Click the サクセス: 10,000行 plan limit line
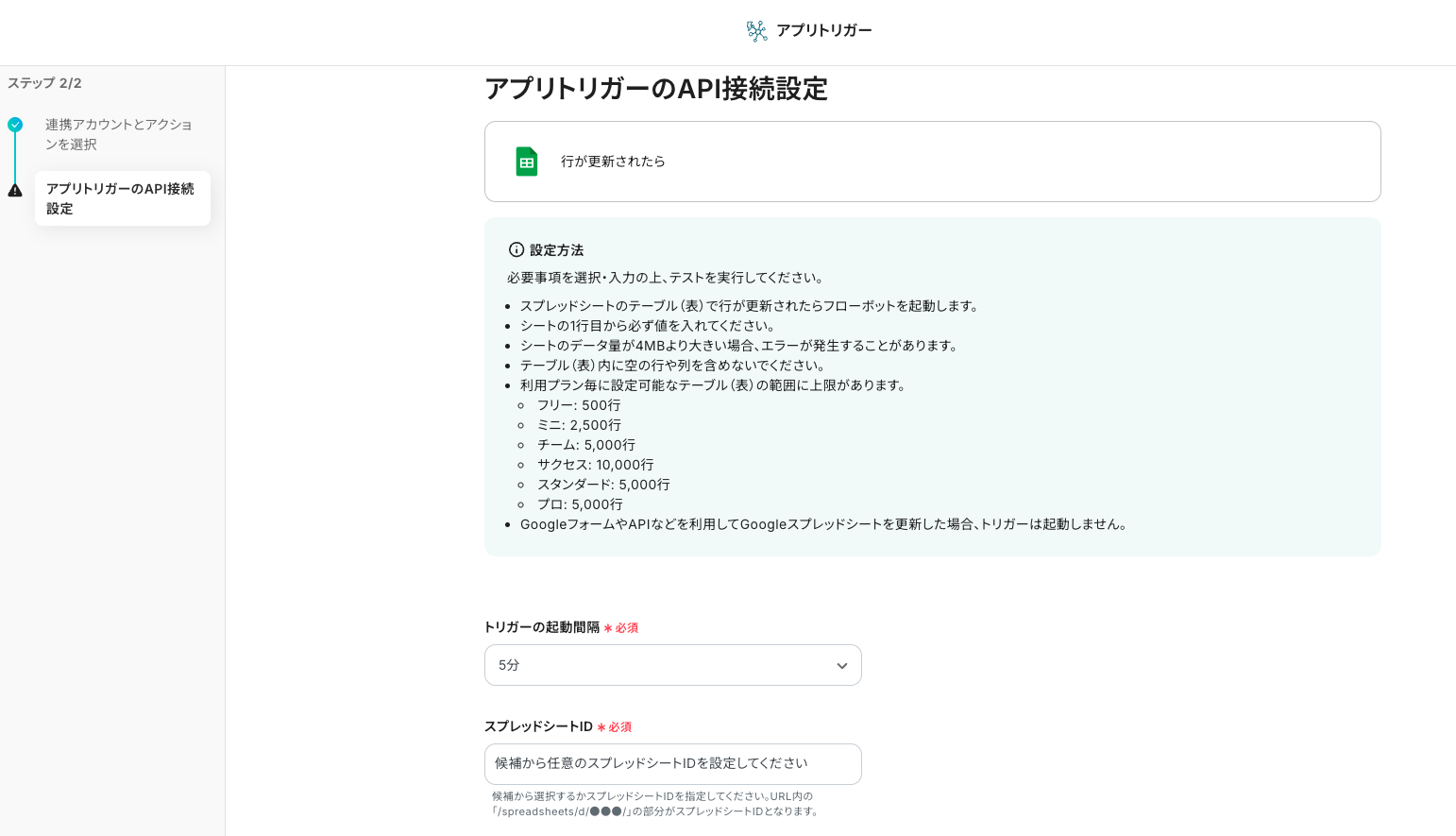Viewport: 1456px width, 836px height. (x=595, y=465)
